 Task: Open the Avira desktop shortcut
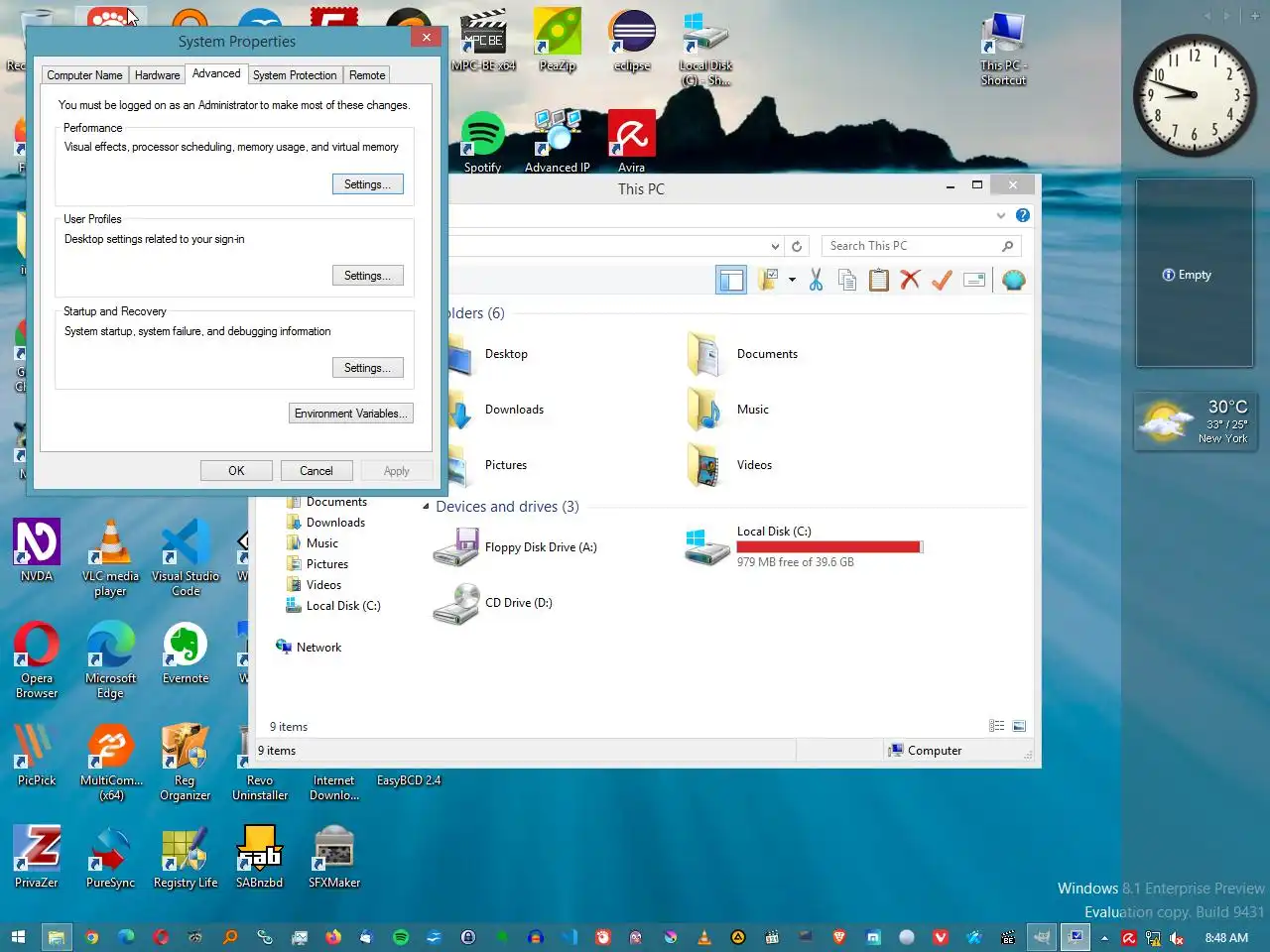pyautogui.click(x=632, y=142)
